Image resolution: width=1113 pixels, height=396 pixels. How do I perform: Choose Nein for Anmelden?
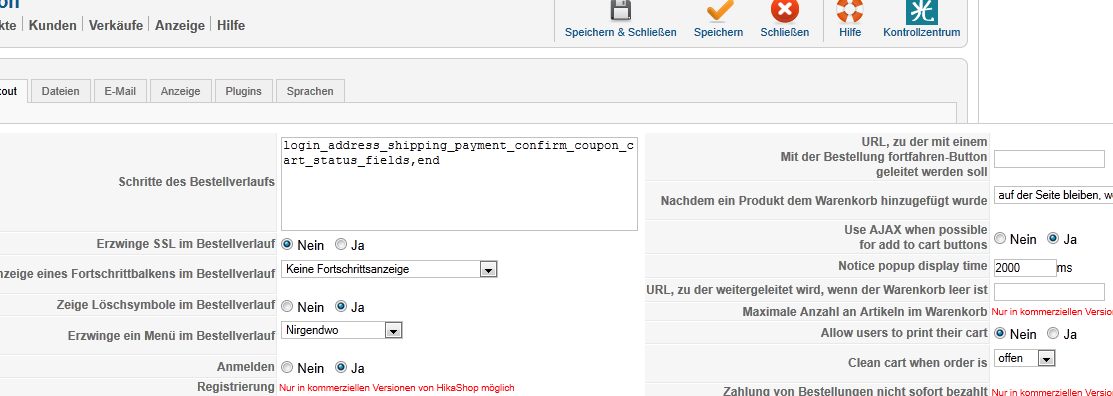click(x=287, y=368)
